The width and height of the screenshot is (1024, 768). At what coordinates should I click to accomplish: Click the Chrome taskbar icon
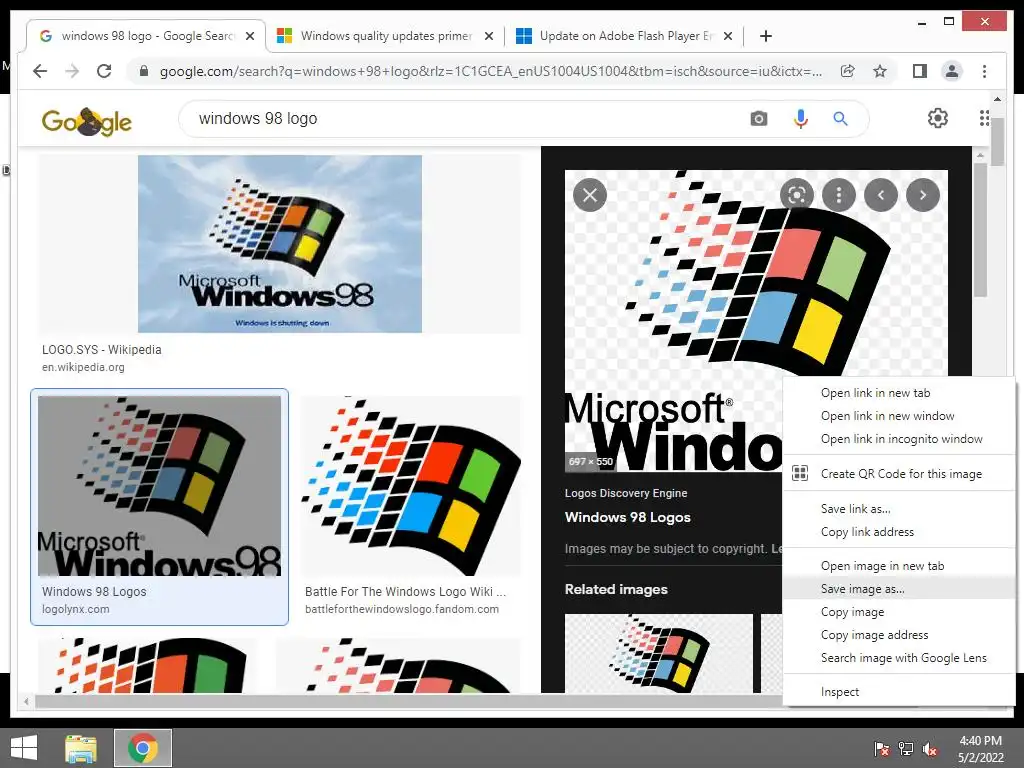click(142, 748)
